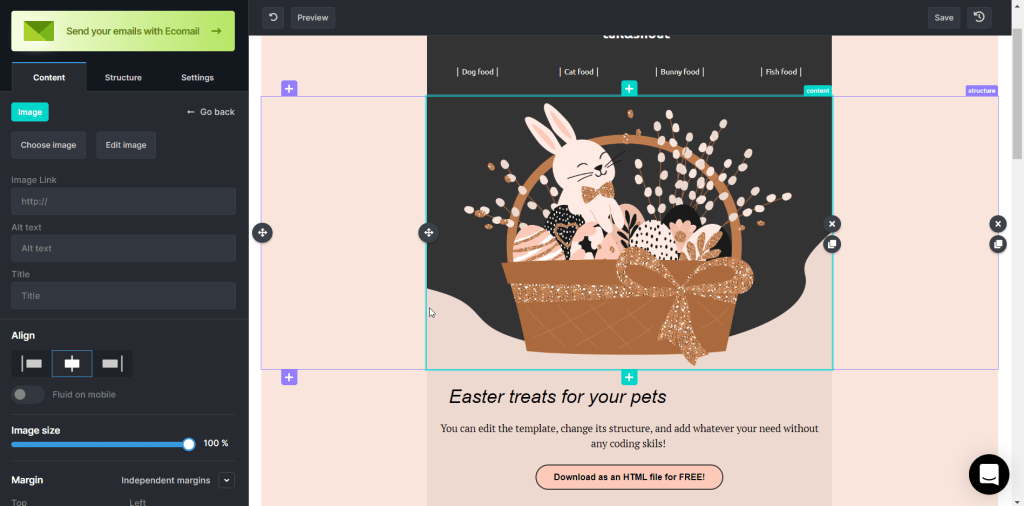Open version history clock icon
The image size is (1024, 506).
point(979,18)
